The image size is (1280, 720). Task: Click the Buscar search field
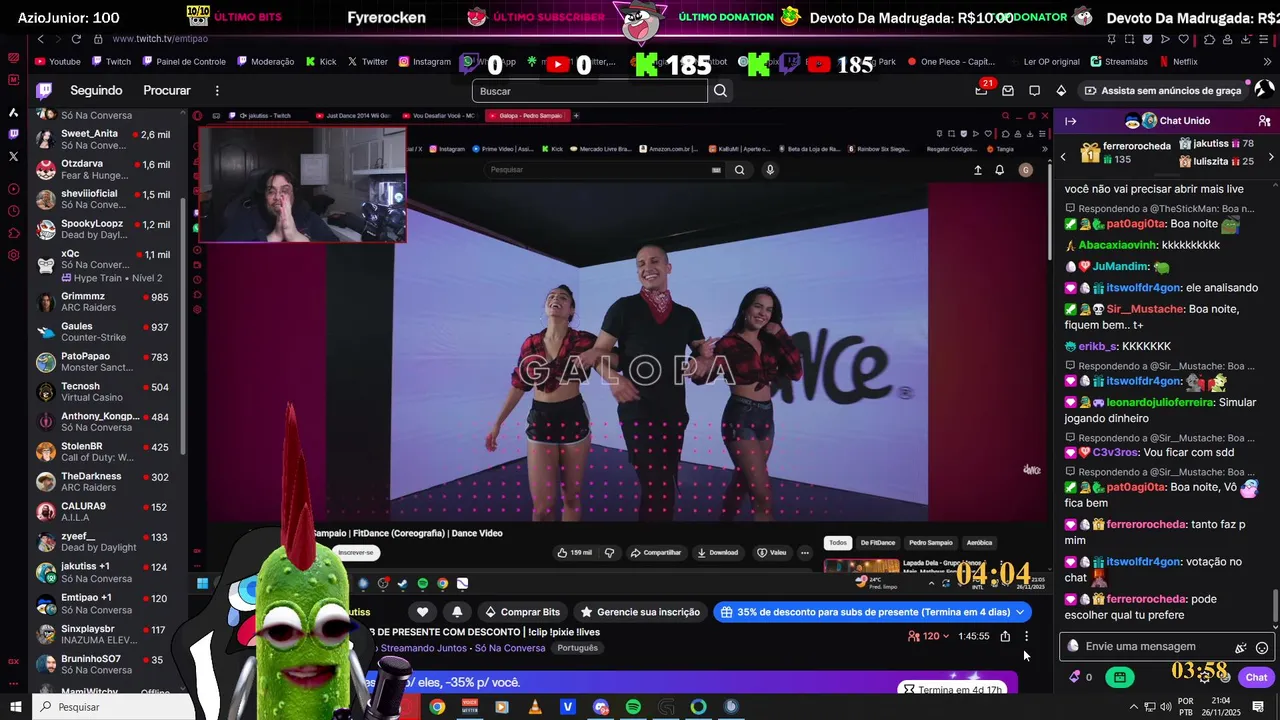tap(590, 91)
